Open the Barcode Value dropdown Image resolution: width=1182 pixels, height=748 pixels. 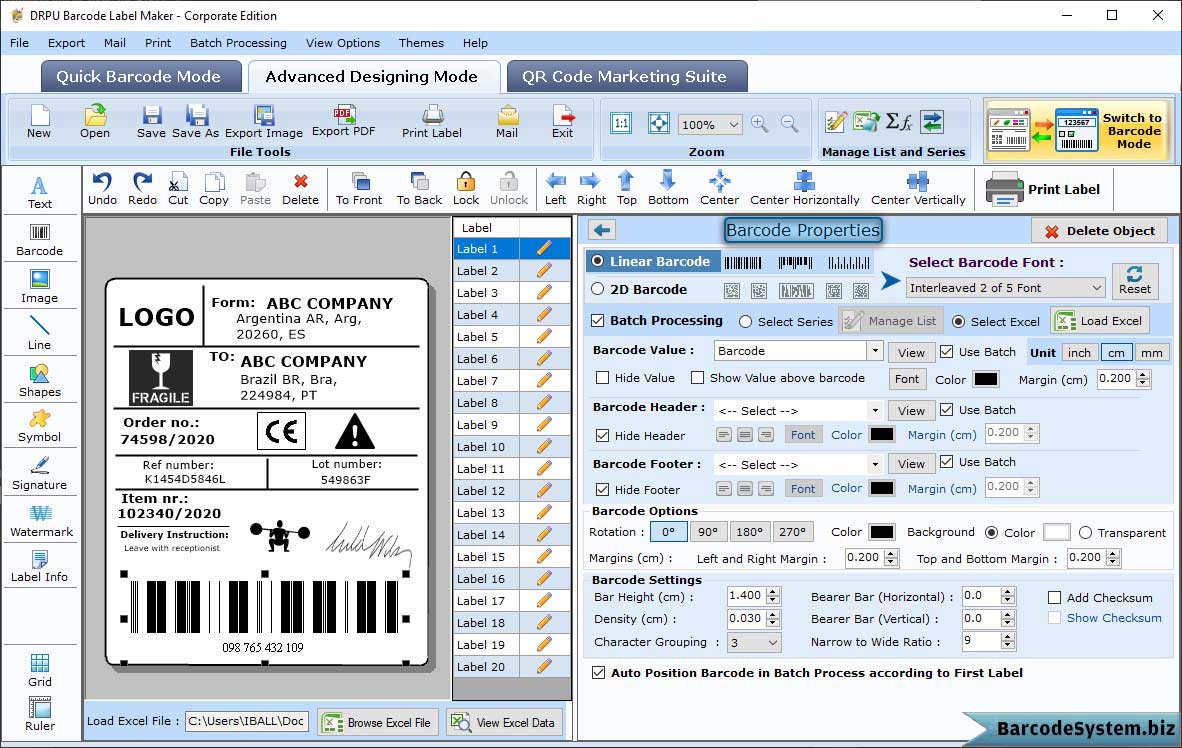point(874,351)
